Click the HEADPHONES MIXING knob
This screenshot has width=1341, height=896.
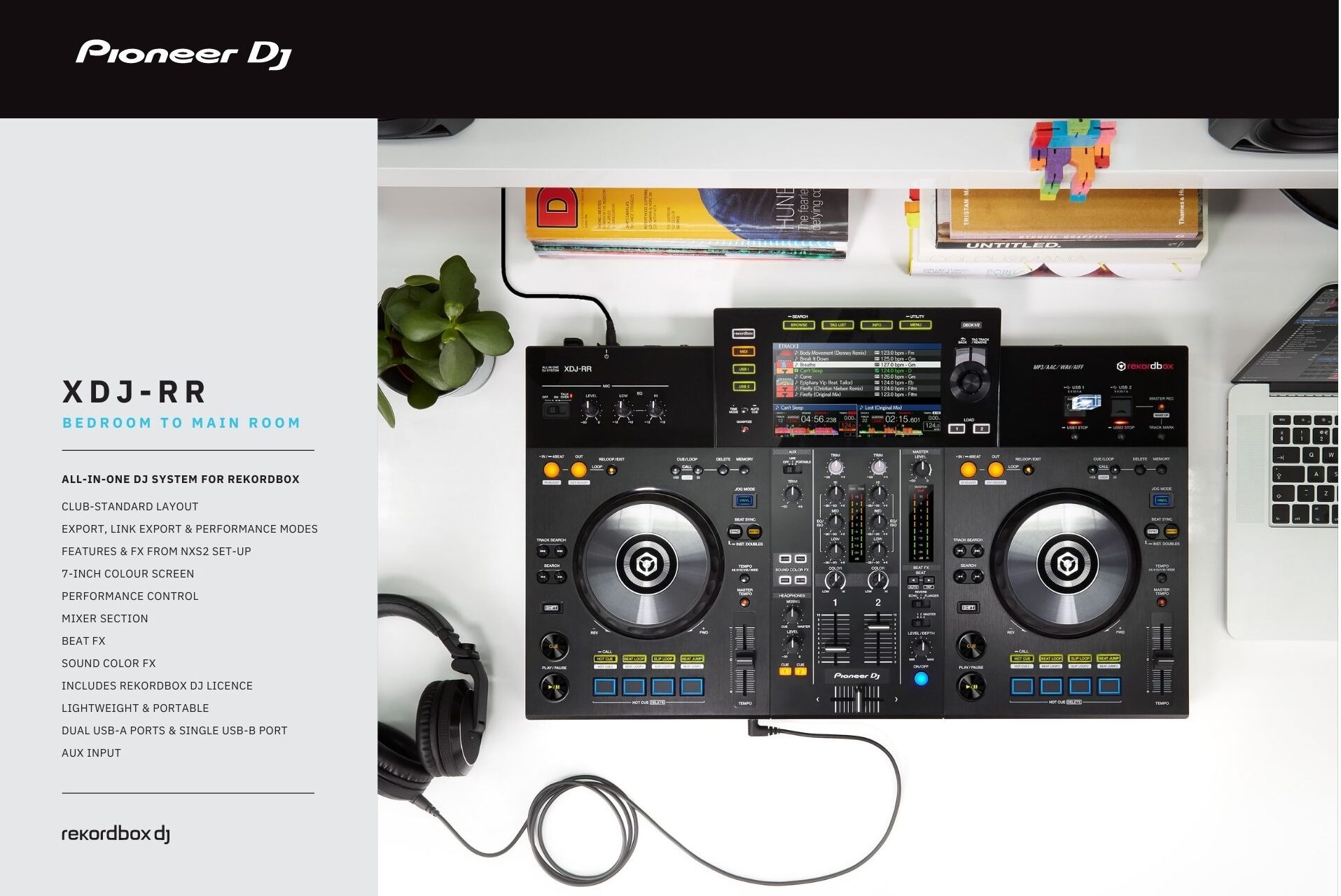click(792, 614)
